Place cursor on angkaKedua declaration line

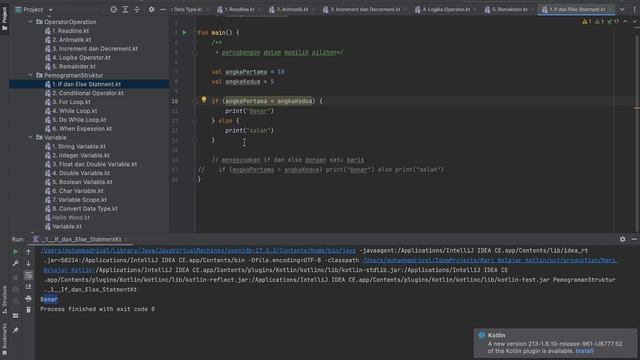(242, 82)
